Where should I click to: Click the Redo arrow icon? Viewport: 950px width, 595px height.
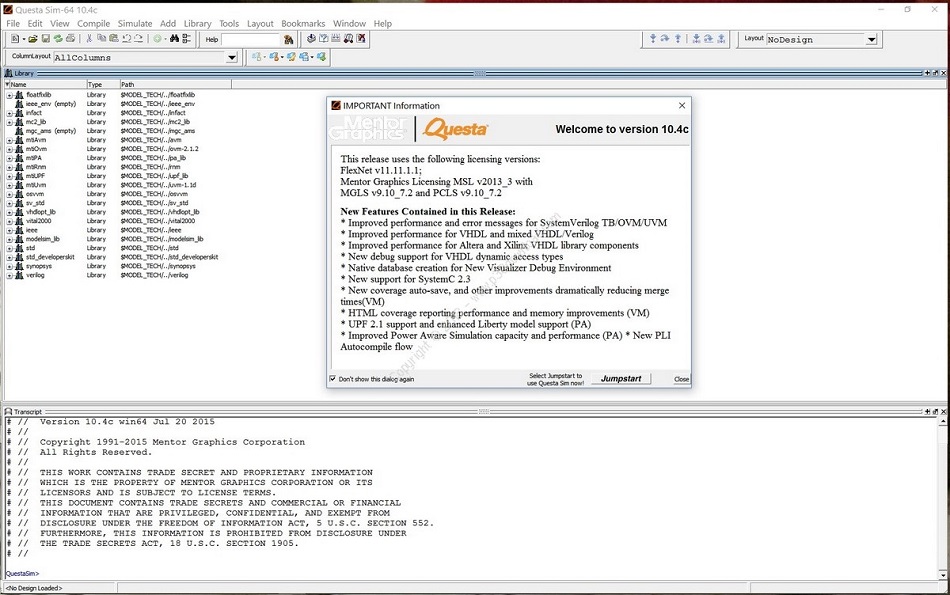(x=138, y=39)
